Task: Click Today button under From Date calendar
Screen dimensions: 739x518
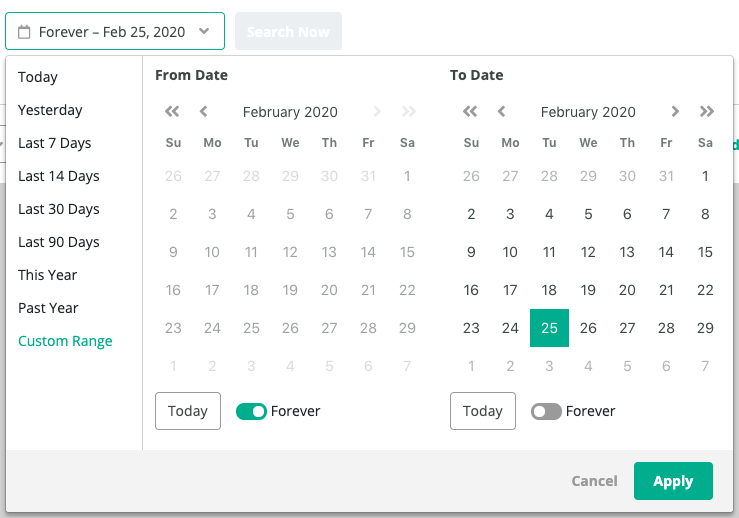Action: (x=188, y=411)
